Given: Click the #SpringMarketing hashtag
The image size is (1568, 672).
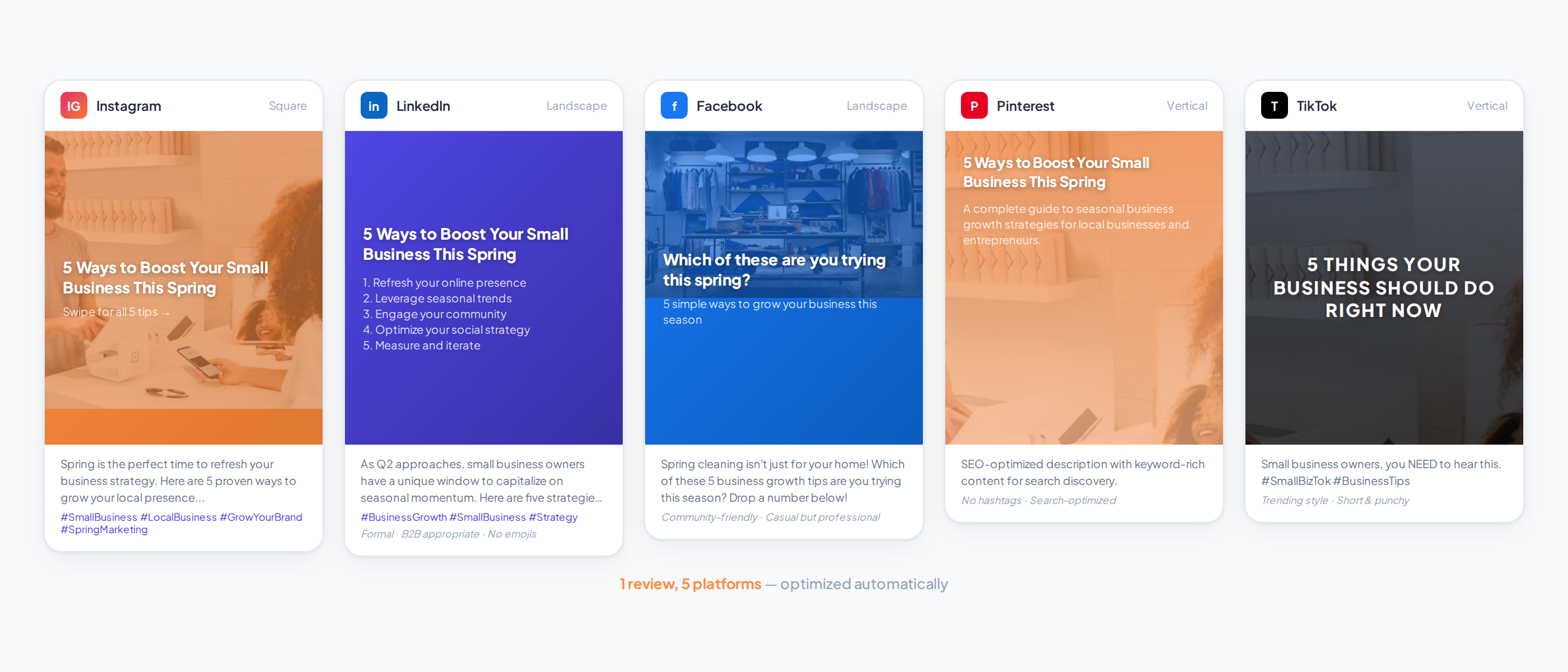Looking at the screenshot, I should 104,530.
